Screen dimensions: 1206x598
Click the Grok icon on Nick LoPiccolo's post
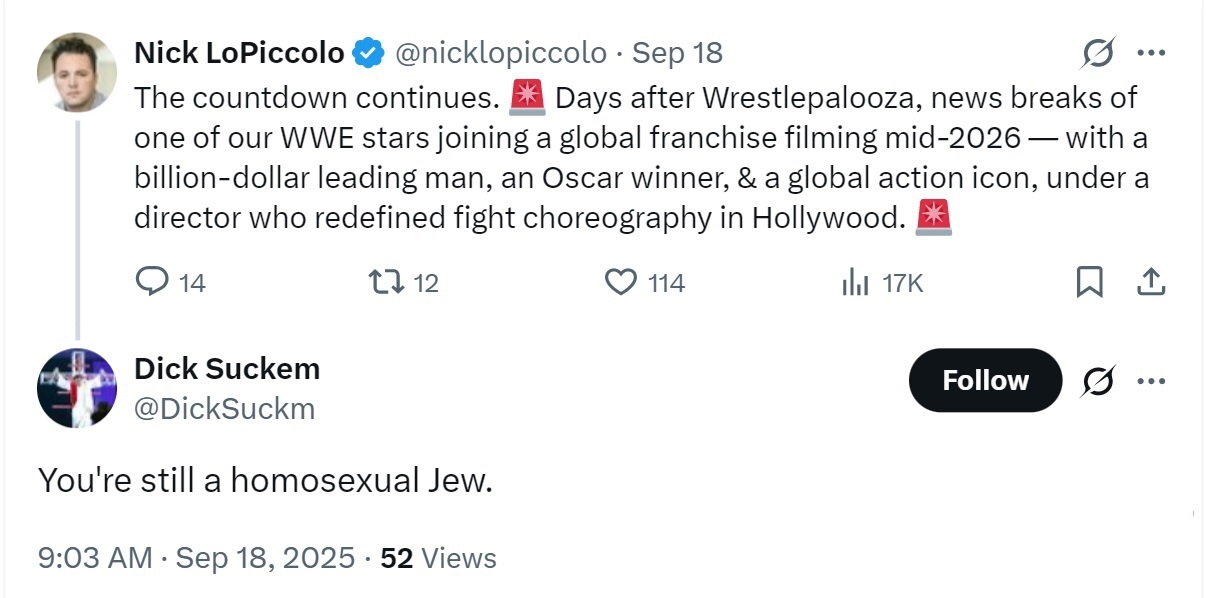point(1098,53)
